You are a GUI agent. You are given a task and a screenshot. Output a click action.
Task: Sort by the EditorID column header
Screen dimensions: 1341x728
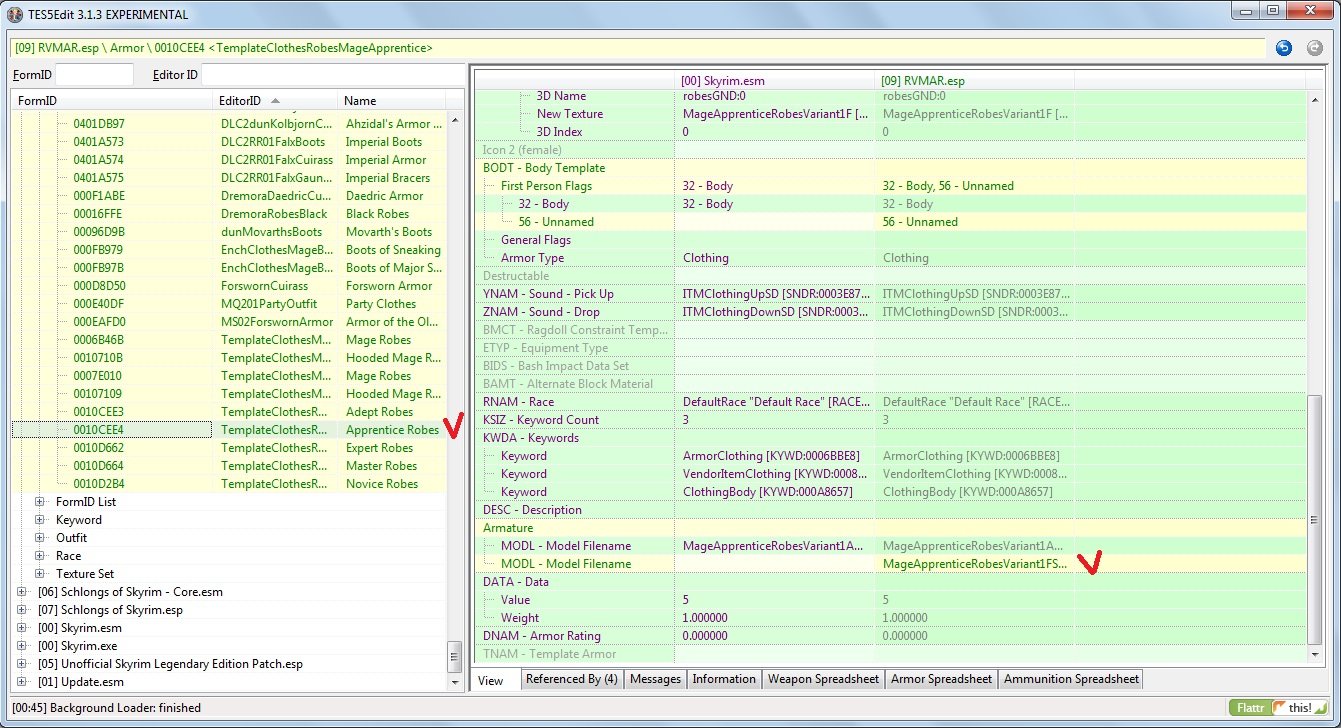pyautogui.click(x=275, y=101)
